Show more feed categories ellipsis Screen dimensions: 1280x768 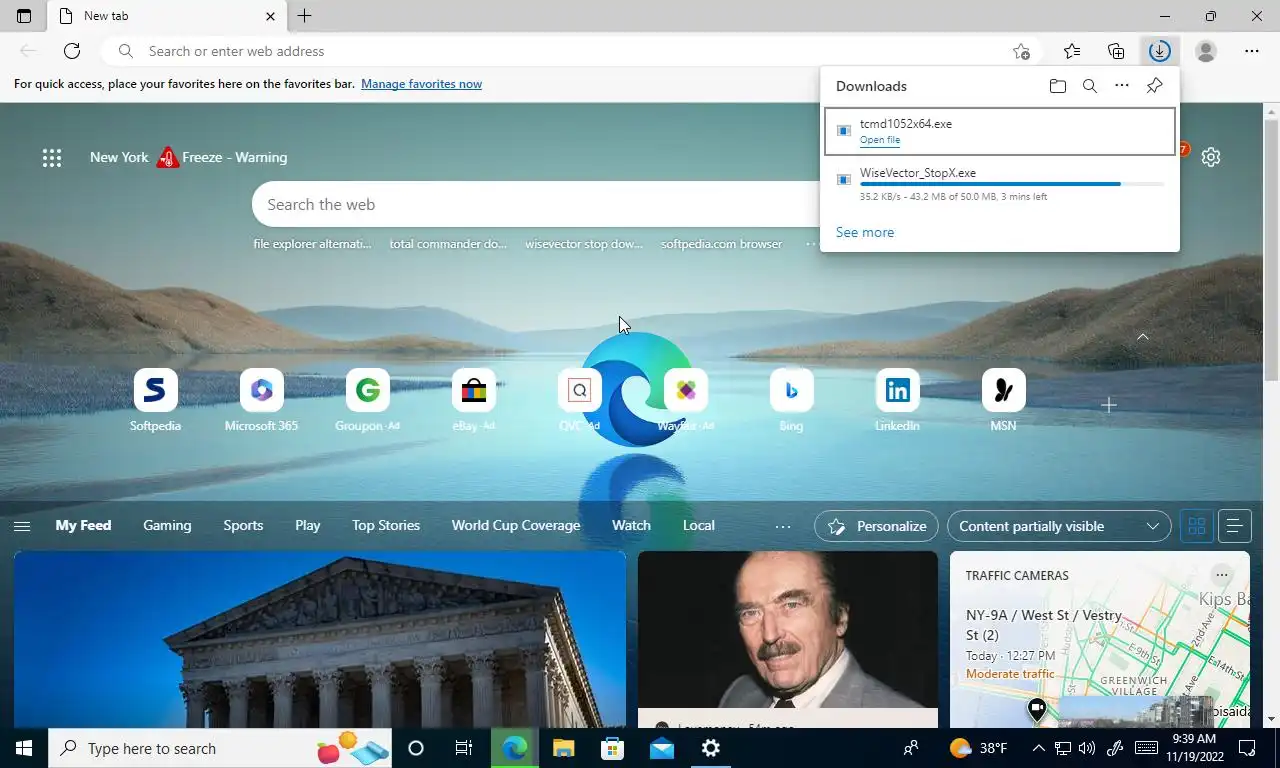pos(783,526)
